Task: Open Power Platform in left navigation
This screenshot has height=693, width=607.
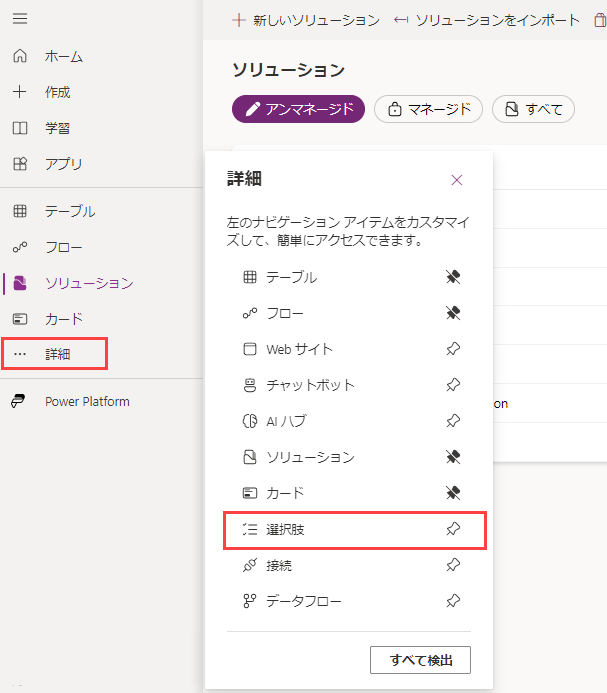Action: click(x=87, y=401)
